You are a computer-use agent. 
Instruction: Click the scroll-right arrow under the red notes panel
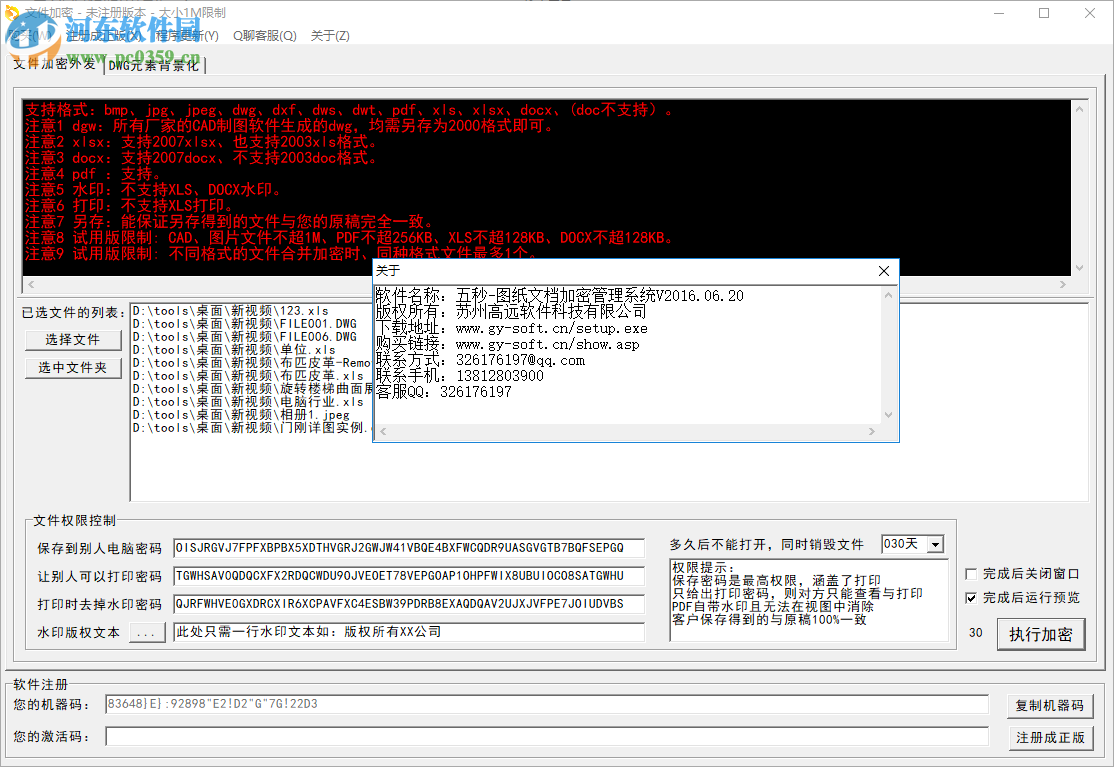pos(1063,284)
